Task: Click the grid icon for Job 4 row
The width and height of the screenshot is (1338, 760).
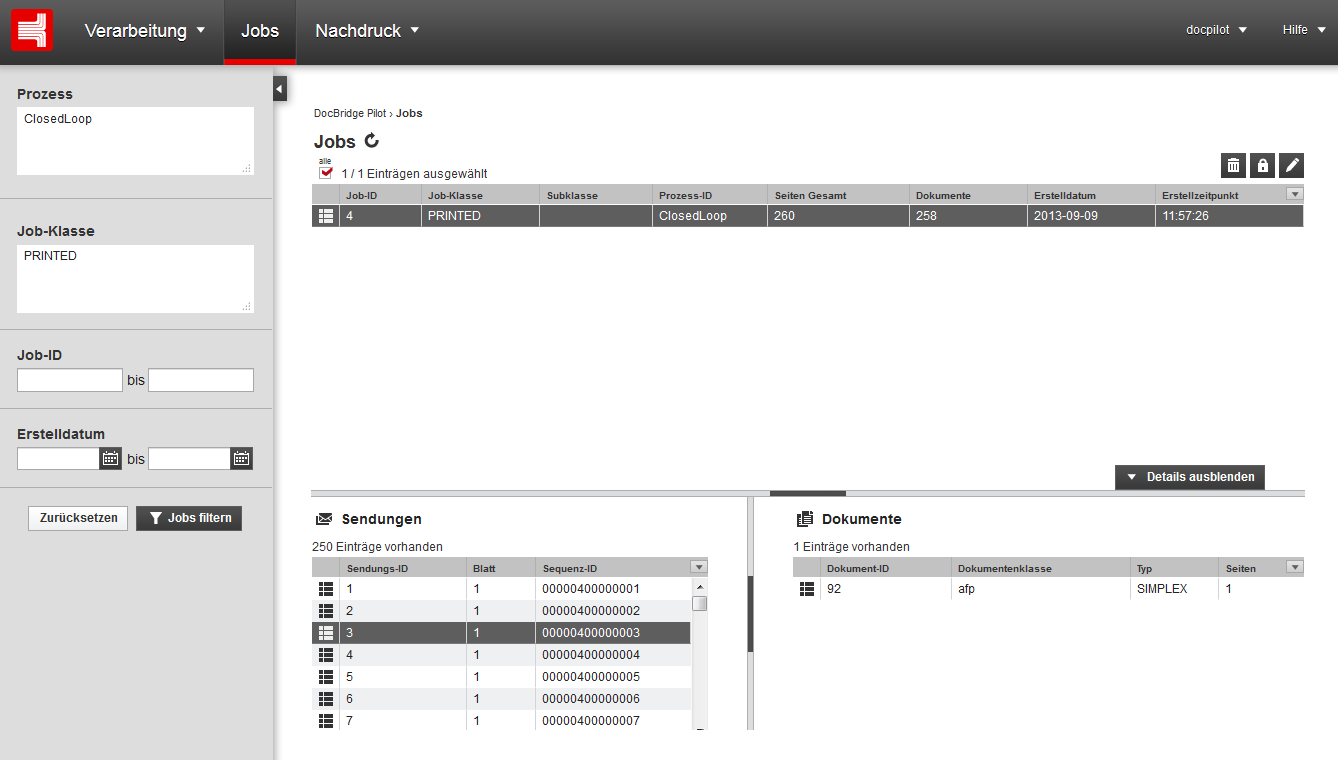Action: (x=325, y=216)
